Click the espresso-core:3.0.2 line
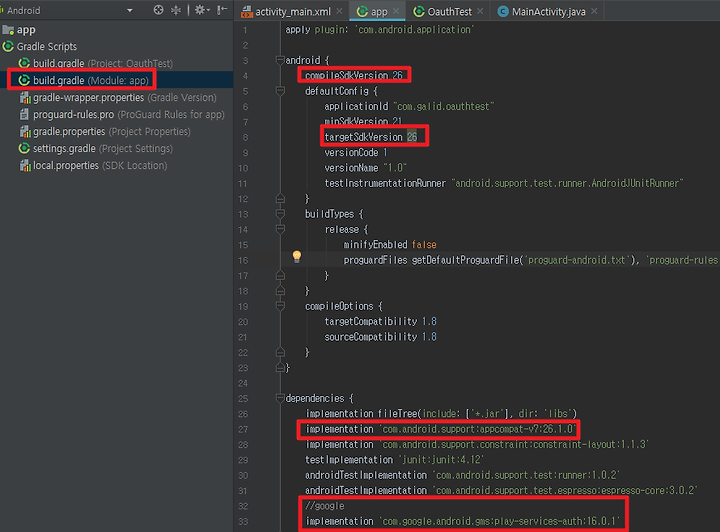This screenshot has width=720, height=532. [501, 491]
